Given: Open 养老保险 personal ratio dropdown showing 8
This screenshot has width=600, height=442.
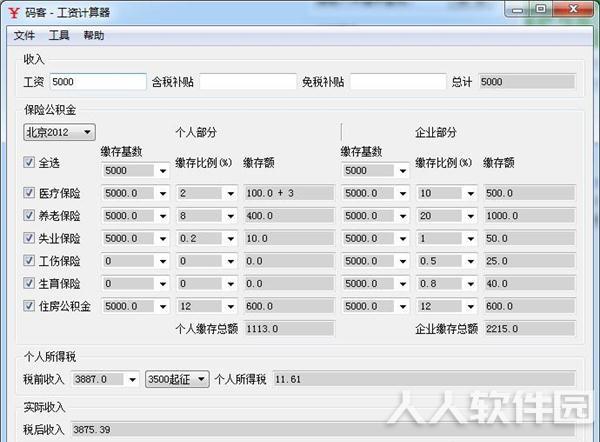Looking at the screenshot, I should 207,216.
